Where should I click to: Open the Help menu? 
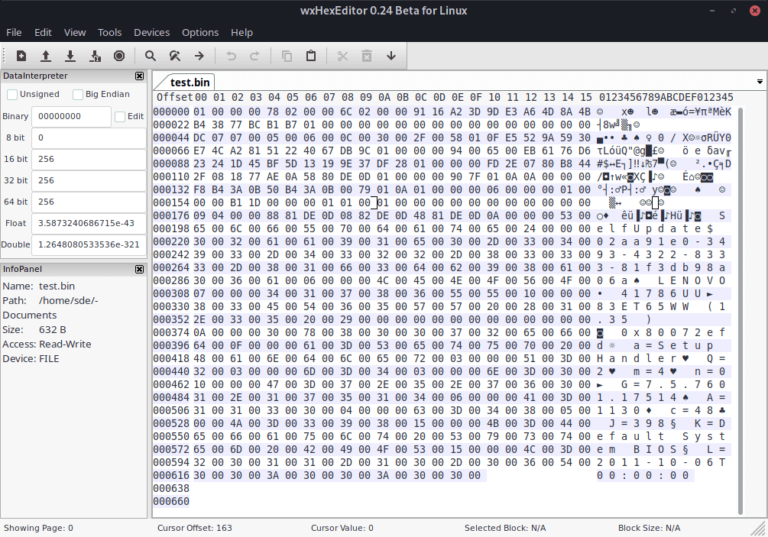[x=241, y=32]
